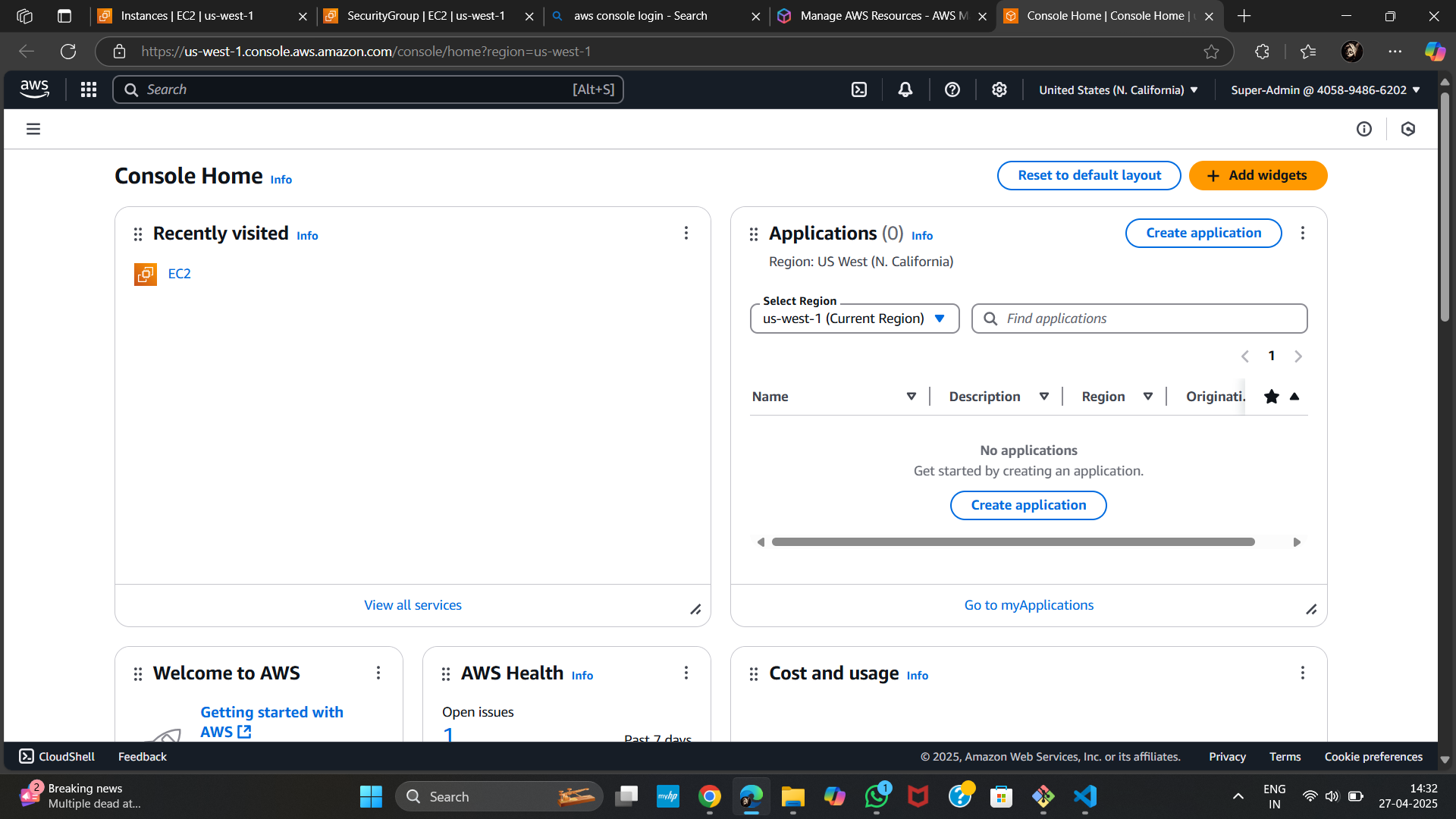Click the Add widgets button

tap(1258, 175)
